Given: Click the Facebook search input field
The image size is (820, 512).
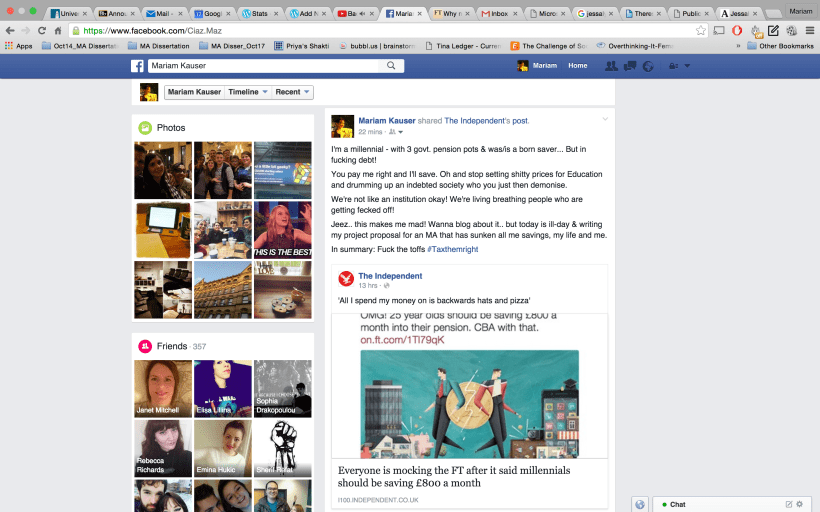Looking at the screenshot, I should pyautogui.click(x=265, y=65).
